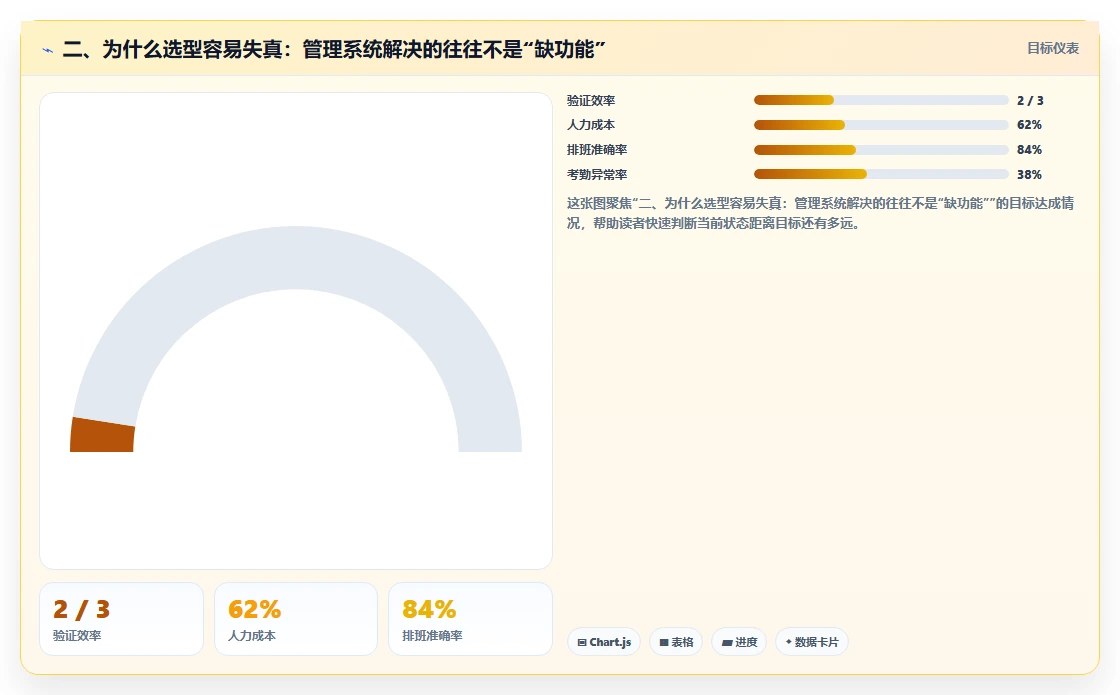This screenshot has width=1120, height=695.
Task: Select the 62% 人力成本 data card
Action: tap(296, 619)
